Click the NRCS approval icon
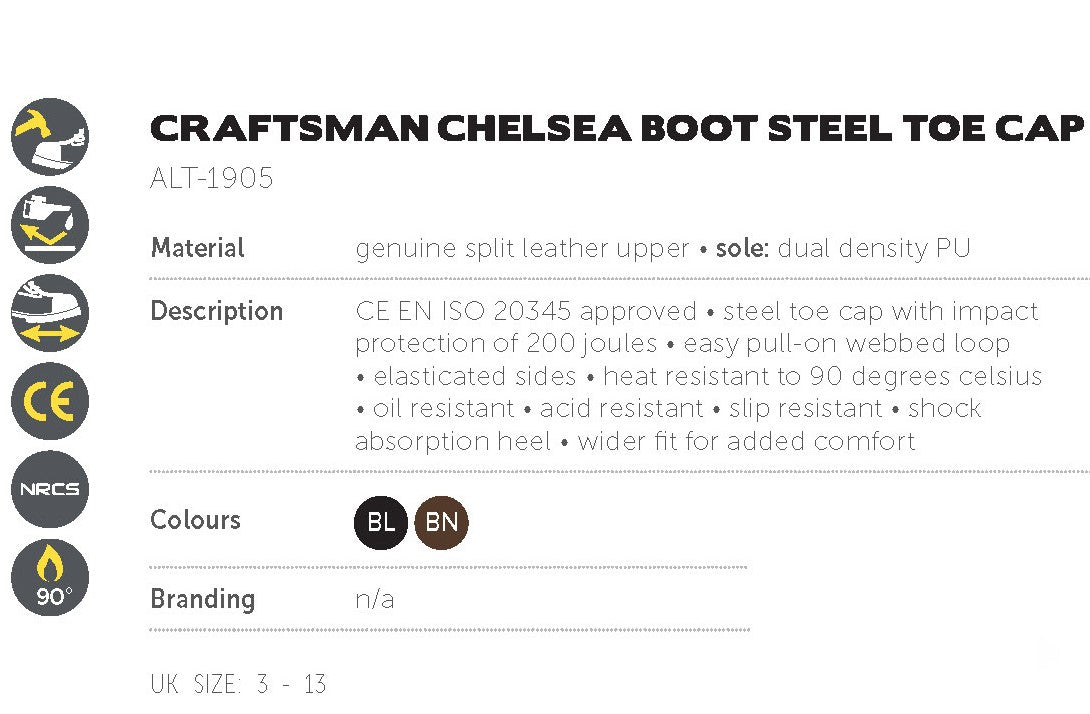Image resolution: width=1090 pixels, height=714 pixels. [x=49, y=489]
